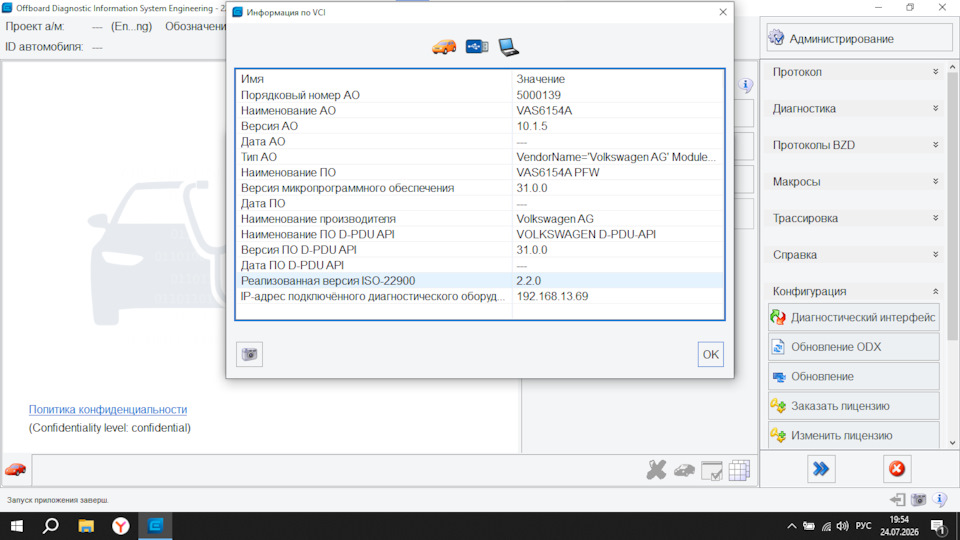Click the Обновление button
The width and height of the screenshot is (960, 540).
point(853,376)
